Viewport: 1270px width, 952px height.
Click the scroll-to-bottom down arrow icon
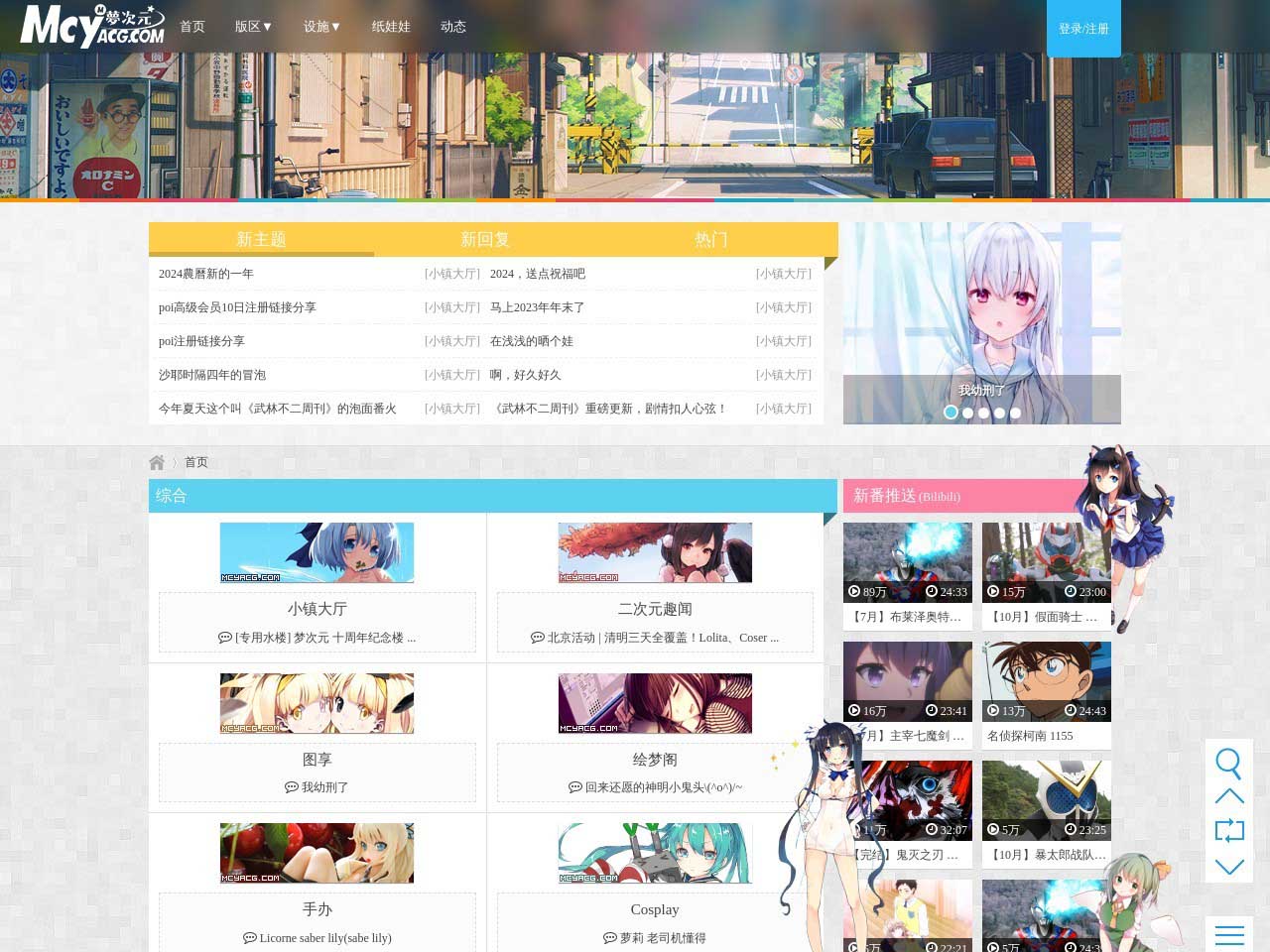(x=1228, y=866)
